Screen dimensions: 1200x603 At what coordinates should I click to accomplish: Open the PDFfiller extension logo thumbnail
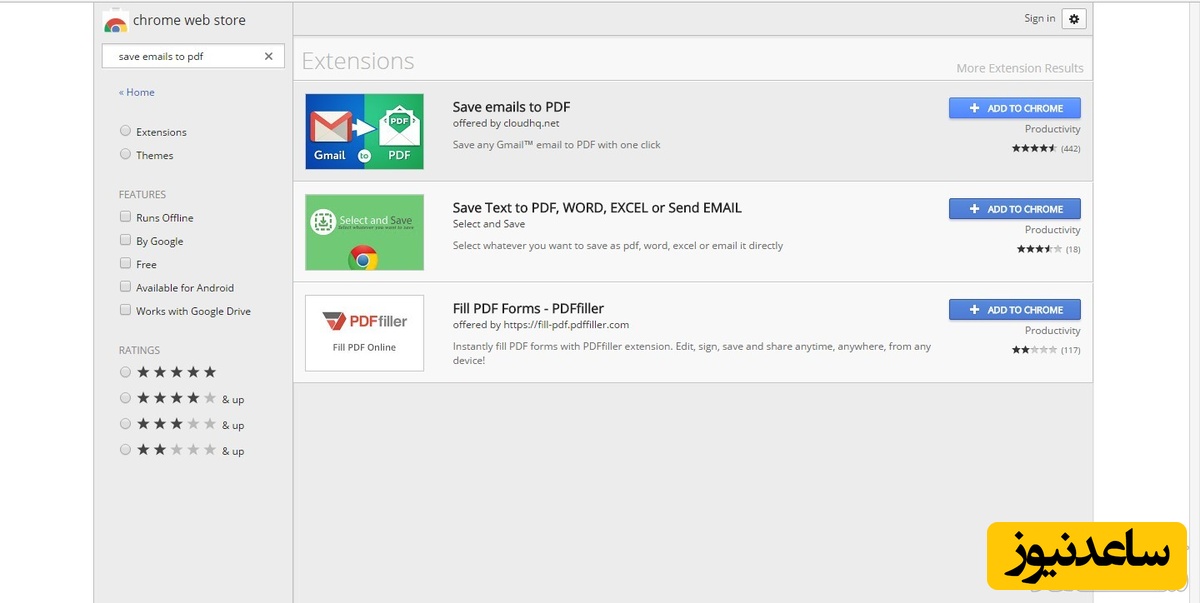(x=364, y=333)
